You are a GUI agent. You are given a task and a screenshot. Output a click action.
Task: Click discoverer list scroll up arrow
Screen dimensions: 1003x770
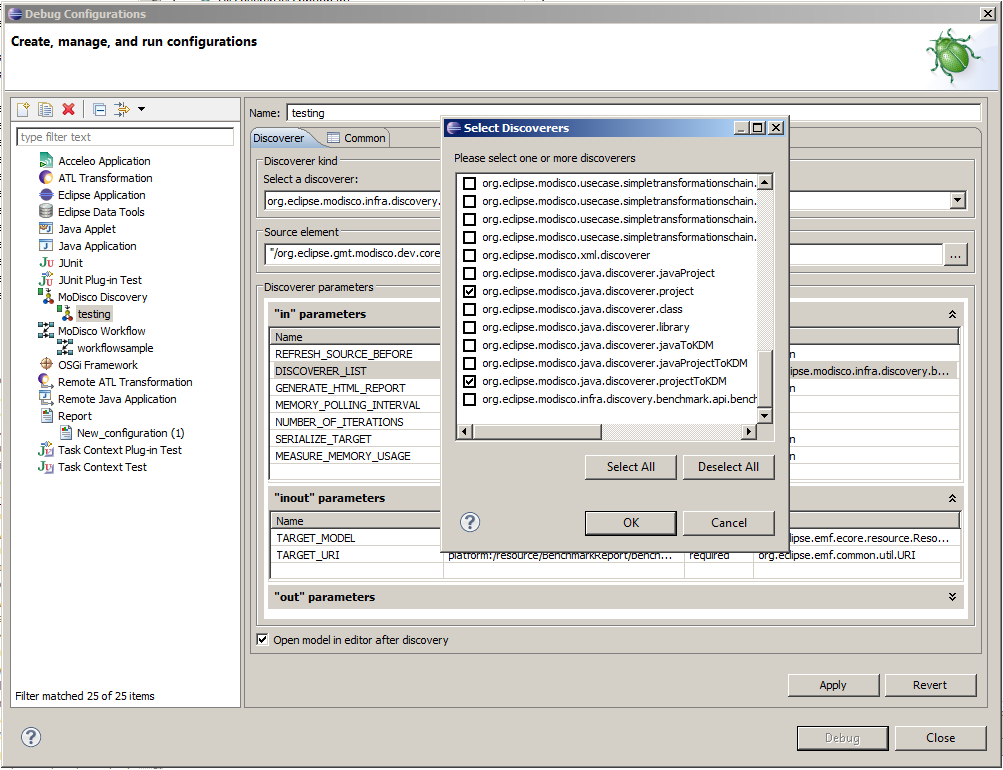[x=764, y=182]
